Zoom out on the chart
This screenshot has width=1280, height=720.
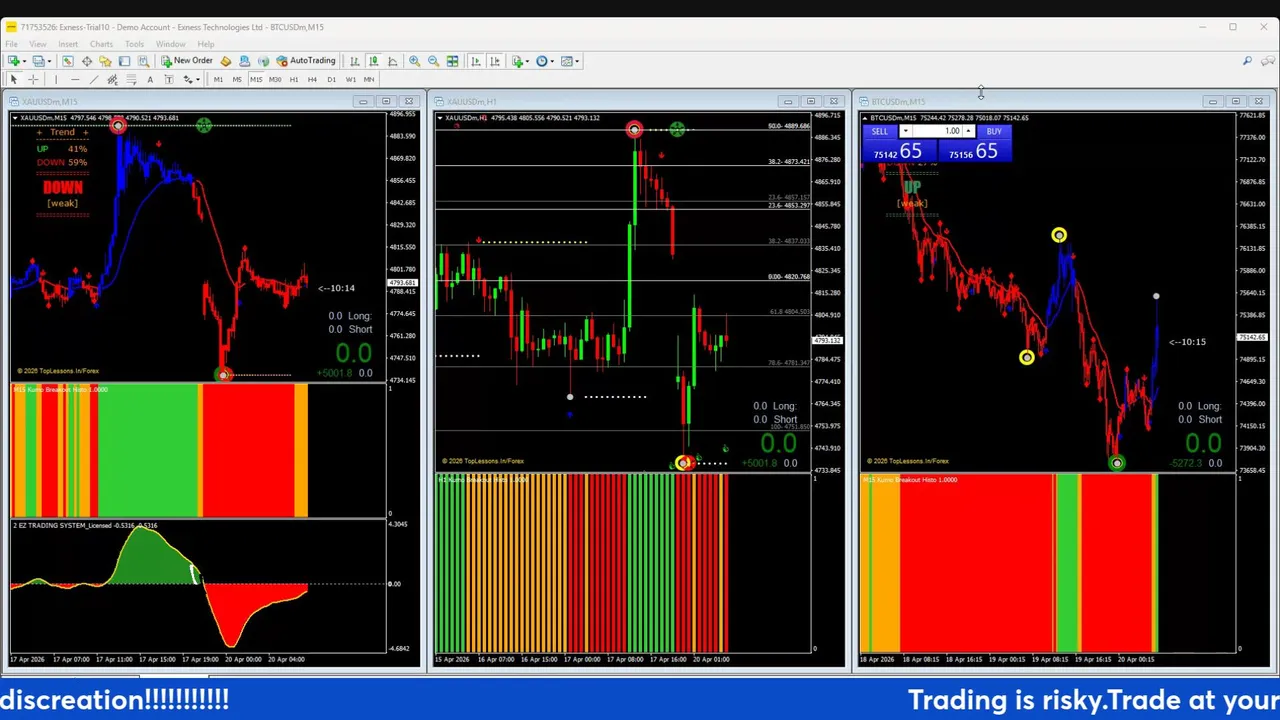433,61
